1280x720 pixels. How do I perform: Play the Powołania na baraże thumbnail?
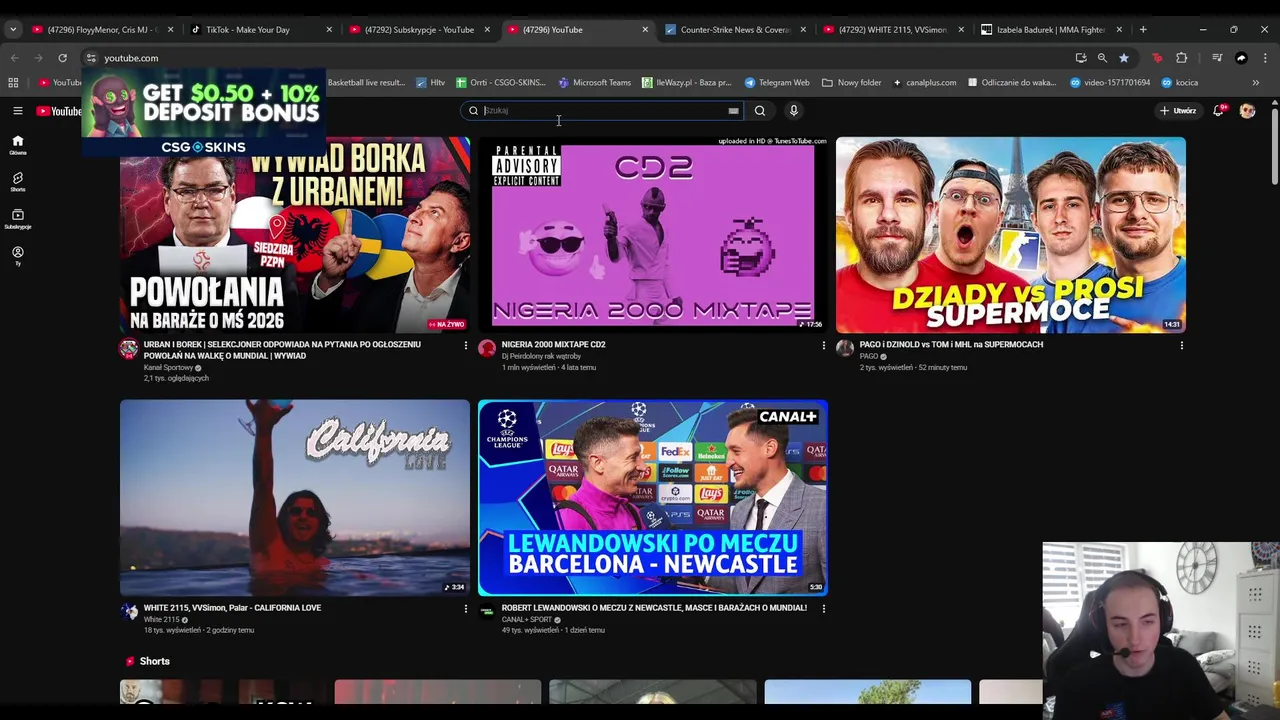[295, 235]
